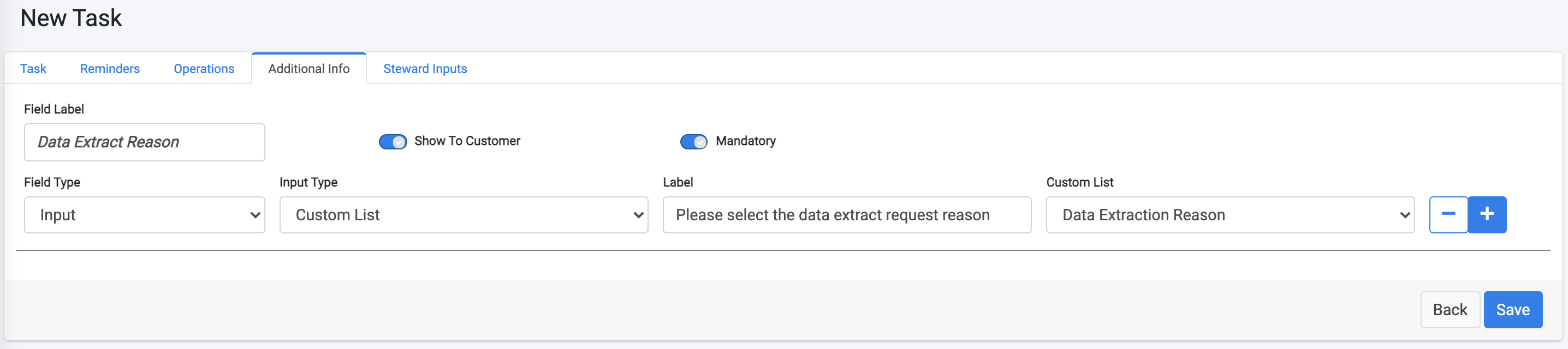Switch to the Steward Inputs tab
The image size is (1568, 349).
point(425,69)
